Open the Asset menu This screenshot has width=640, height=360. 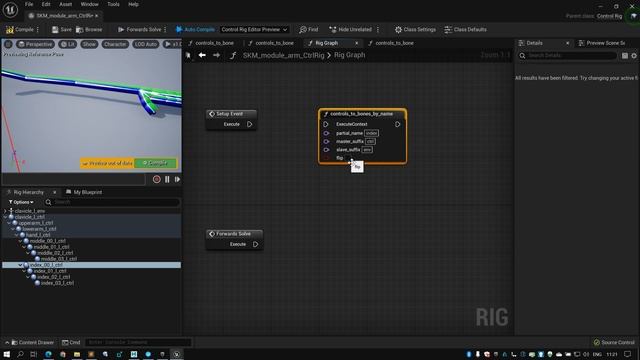point(66,4)
